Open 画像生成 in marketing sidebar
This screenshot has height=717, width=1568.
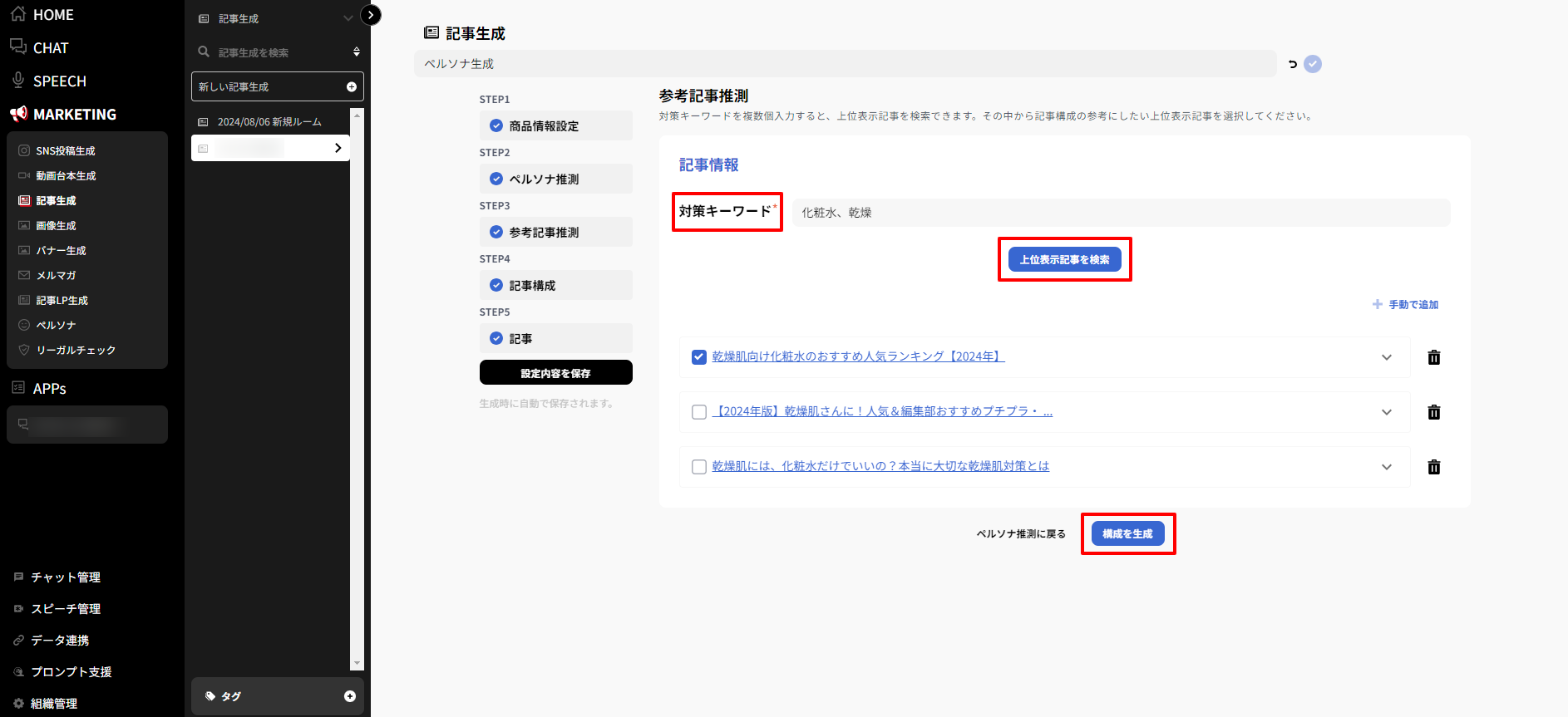[56, 226]
